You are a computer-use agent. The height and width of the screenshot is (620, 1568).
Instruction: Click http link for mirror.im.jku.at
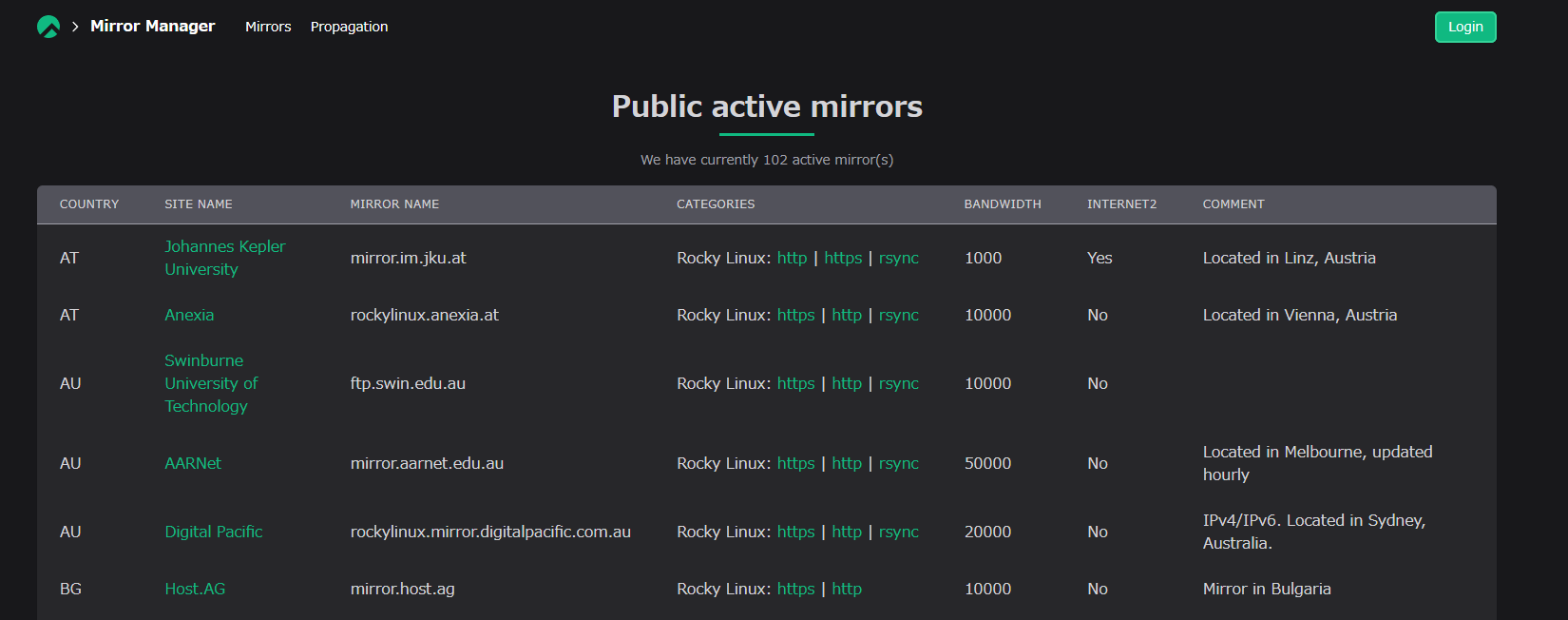[x=792, y=258]
